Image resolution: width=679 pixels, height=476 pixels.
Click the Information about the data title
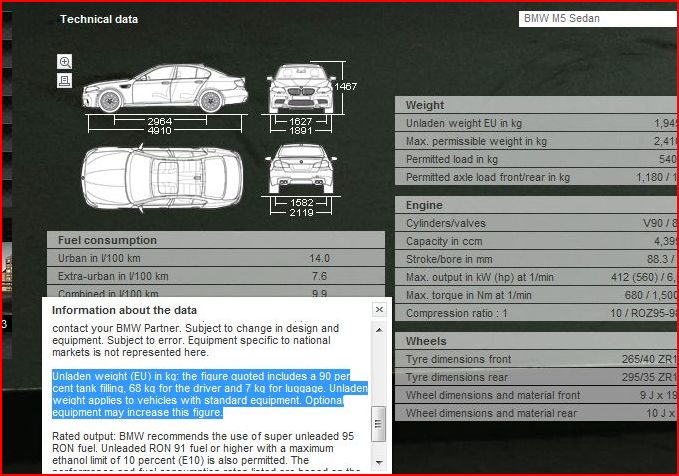click(x=124, y=310)
